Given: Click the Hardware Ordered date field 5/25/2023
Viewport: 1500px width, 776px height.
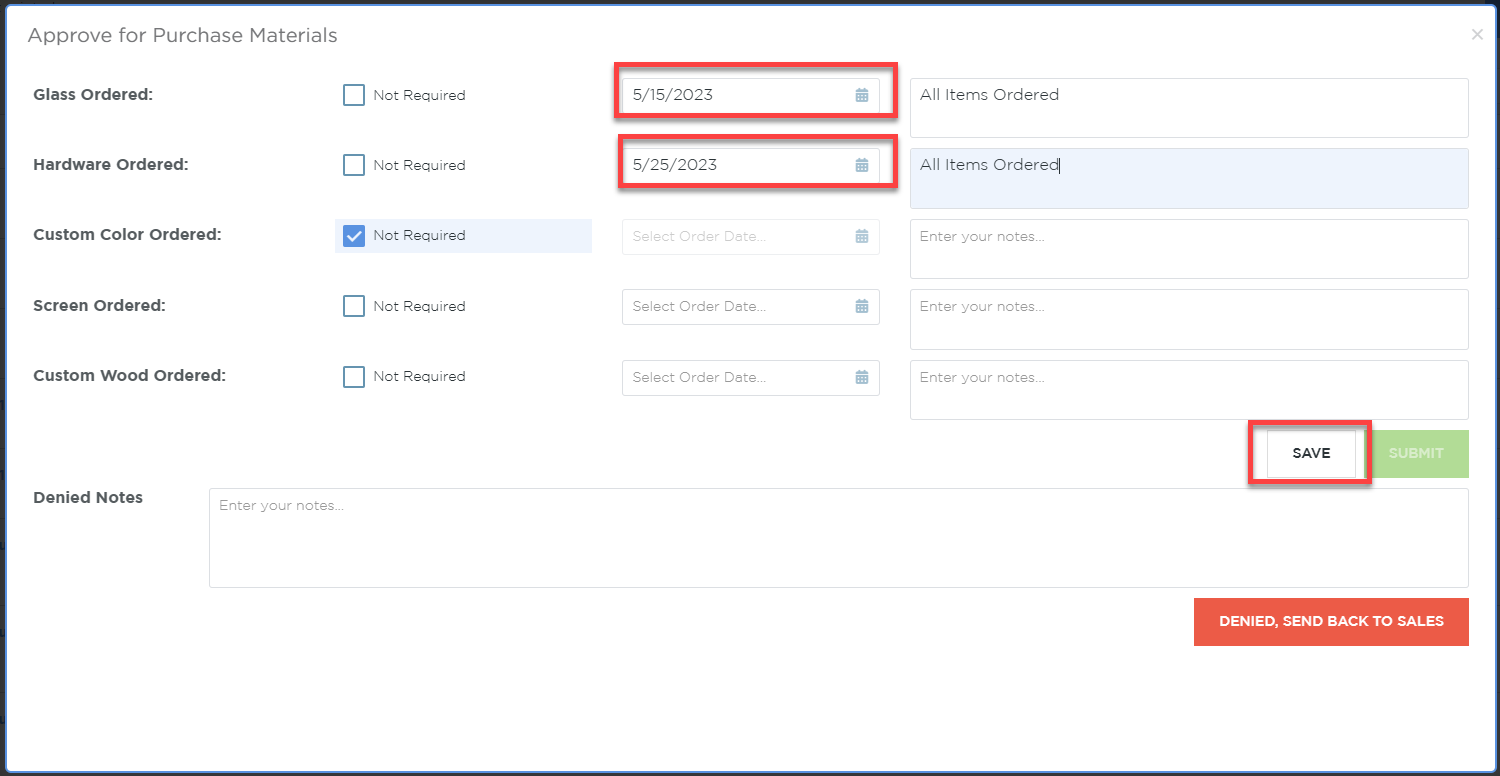Looking at the screenshot, I should coord(751,166).
